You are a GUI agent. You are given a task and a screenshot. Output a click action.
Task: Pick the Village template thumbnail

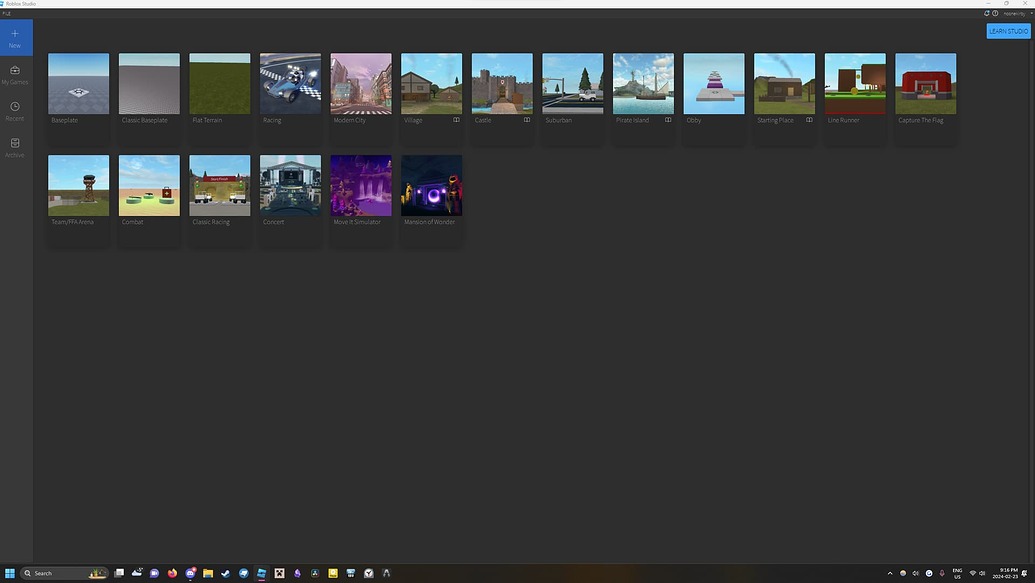(x=432, y=84)
